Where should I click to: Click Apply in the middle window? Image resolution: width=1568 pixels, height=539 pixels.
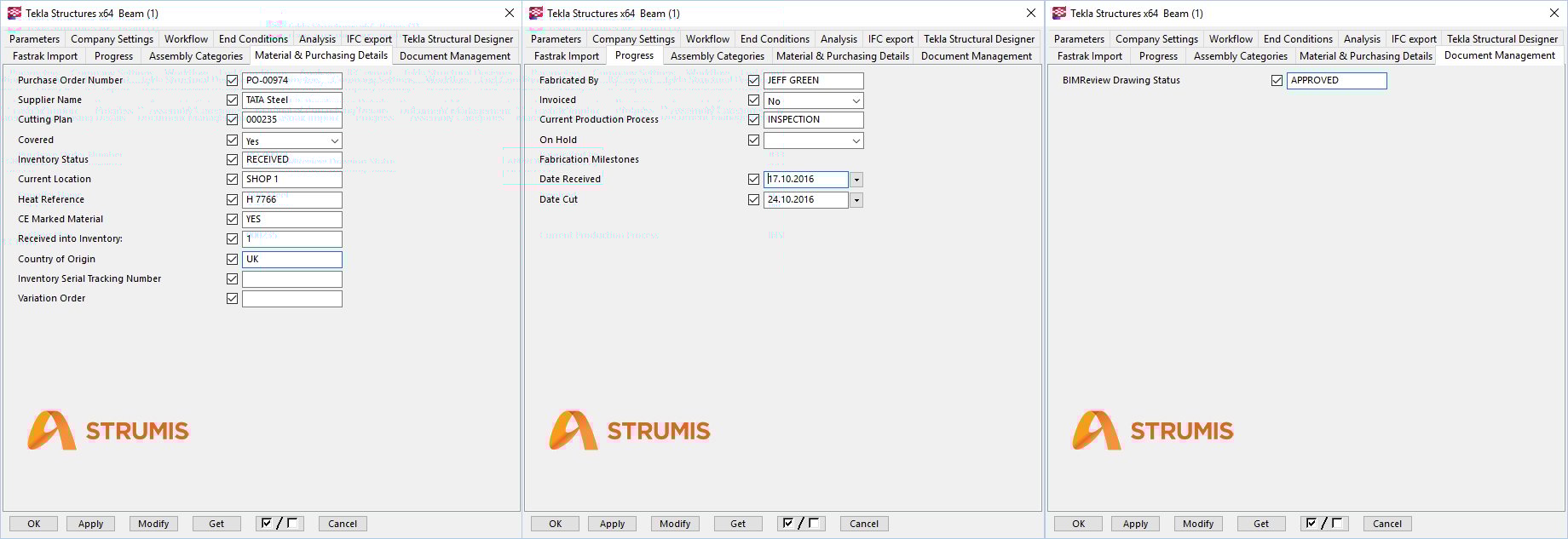612,524
